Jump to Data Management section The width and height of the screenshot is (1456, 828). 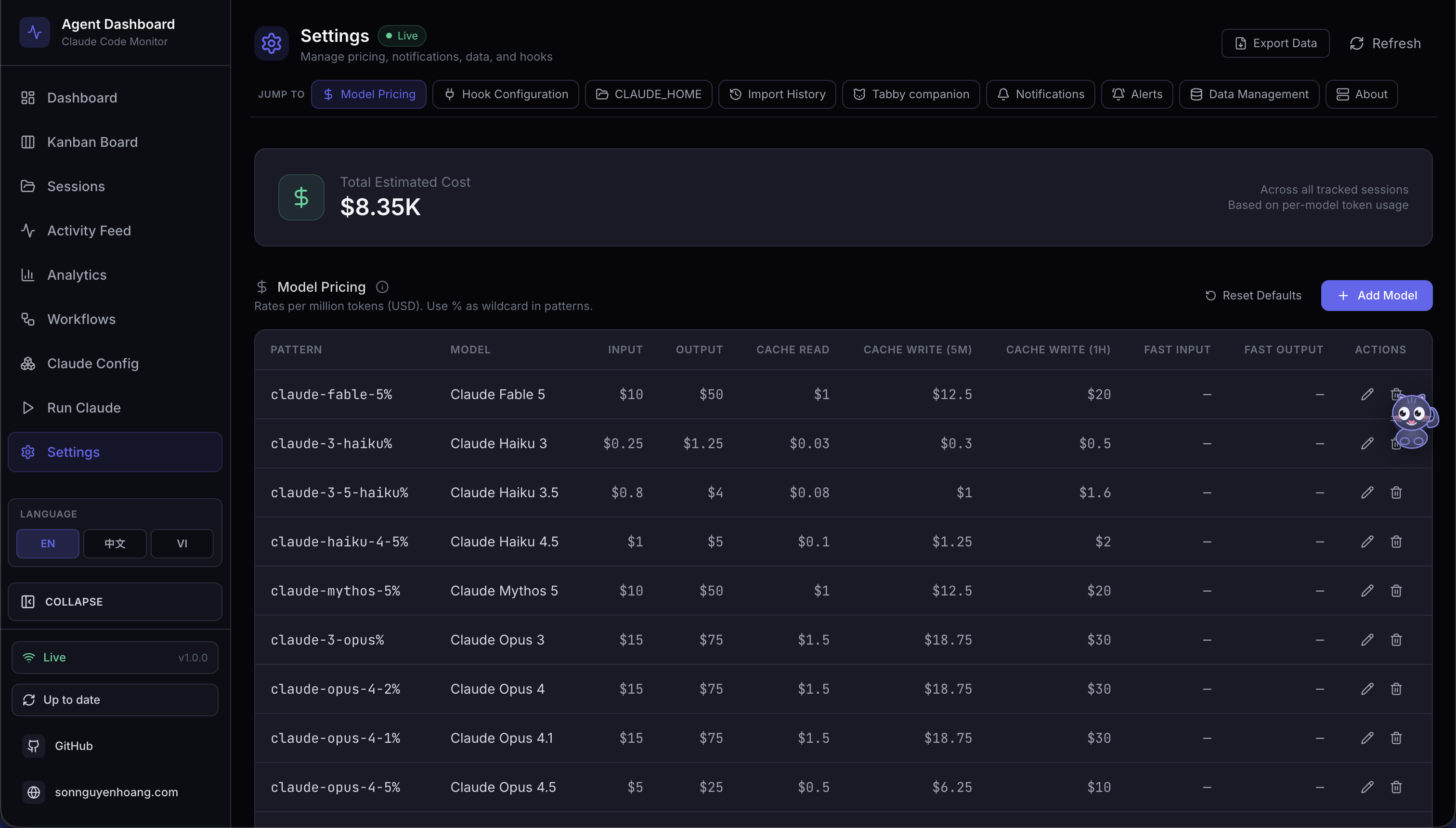(x=1249, y=94)
